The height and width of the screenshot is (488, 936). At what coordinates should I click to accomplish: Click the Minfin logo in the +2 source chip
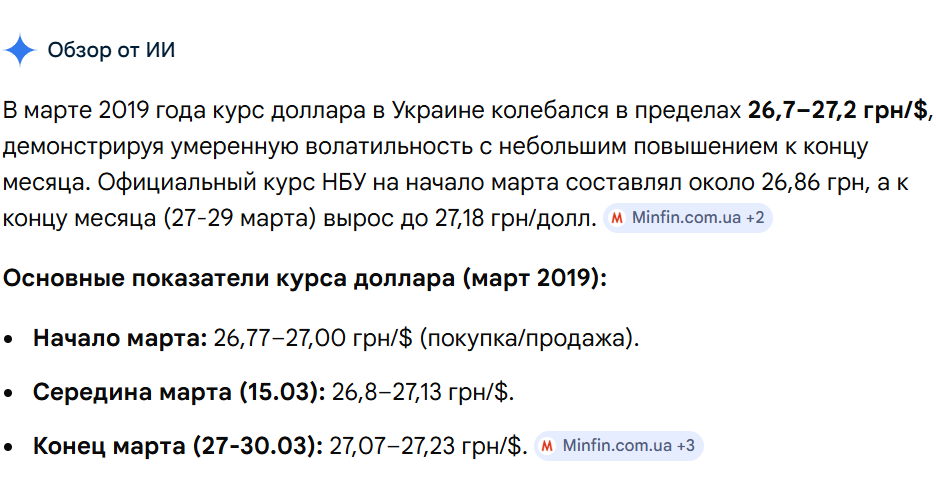tap(618, 218)
